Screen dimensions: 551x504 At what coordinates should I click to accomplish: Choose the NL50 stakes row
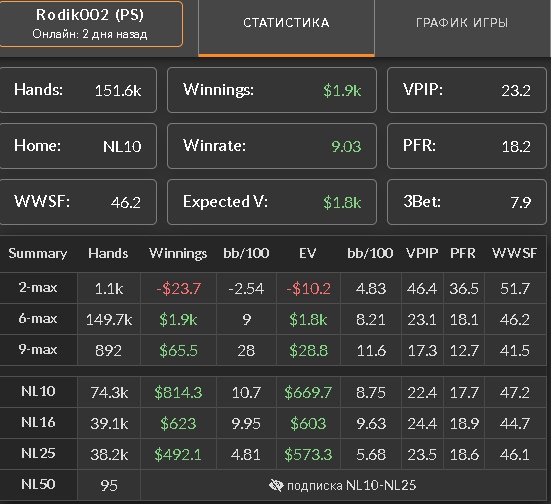point(273,485)
